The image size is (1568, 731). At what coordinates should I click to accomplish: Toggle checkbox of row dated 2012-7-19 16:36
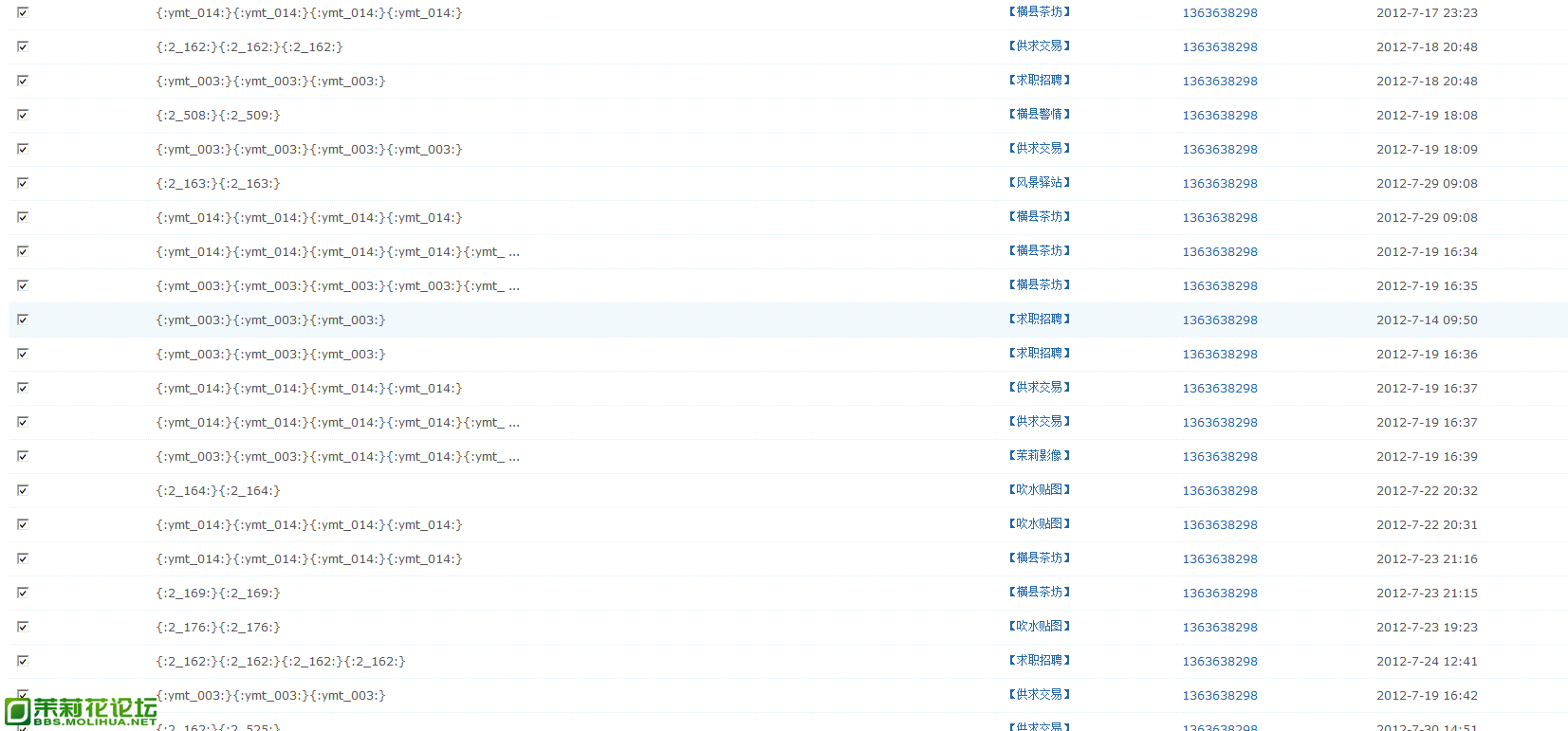[23, 354]
